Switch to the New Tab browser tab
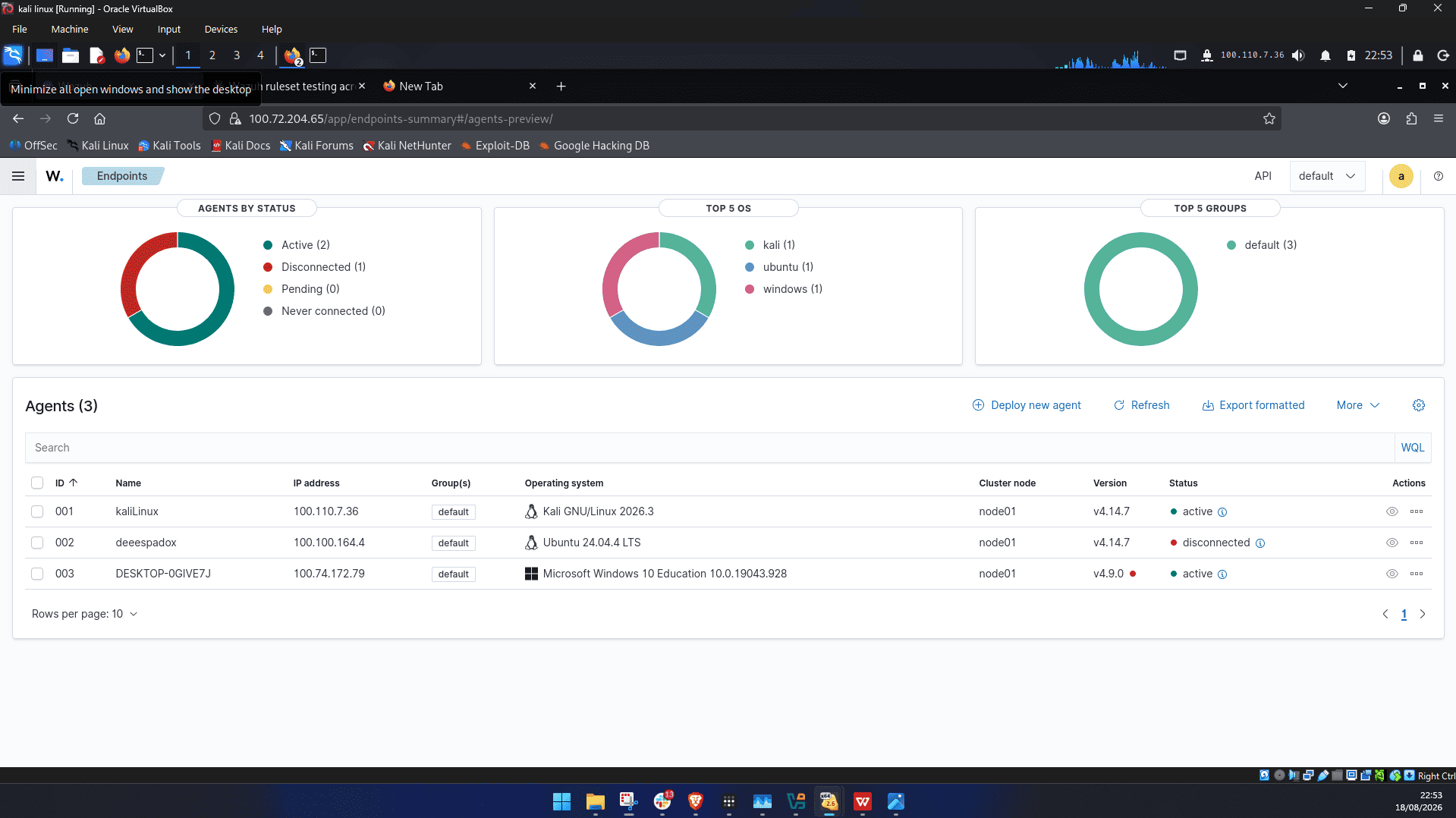The height and width of the screenshot is (818, 1456). pos(452,87)
